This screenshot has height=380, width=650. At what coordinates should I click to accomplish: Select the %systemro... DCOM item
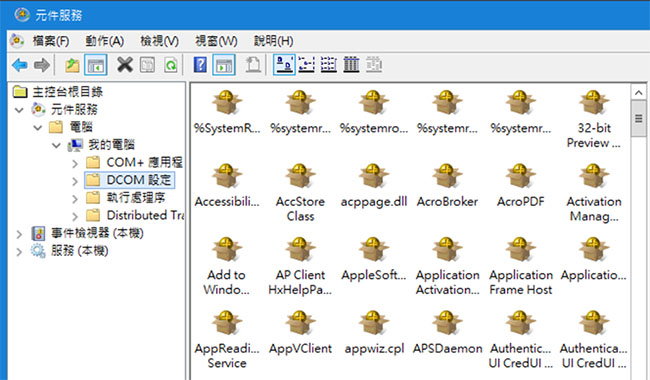coord(374,112)
